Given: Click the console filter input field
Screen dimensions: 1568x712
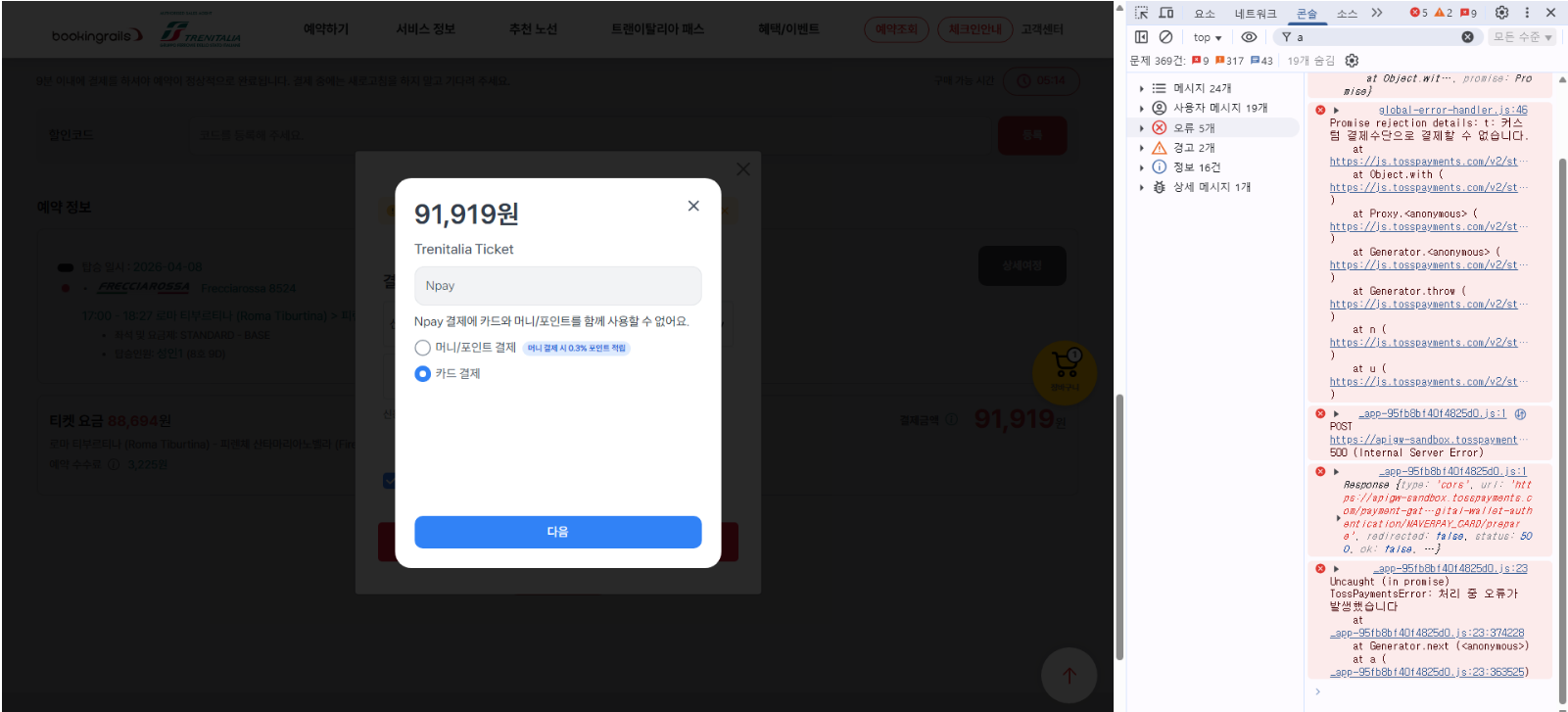Looking at the screenshot, I should pyautogui.click(x=1376, y=37).
